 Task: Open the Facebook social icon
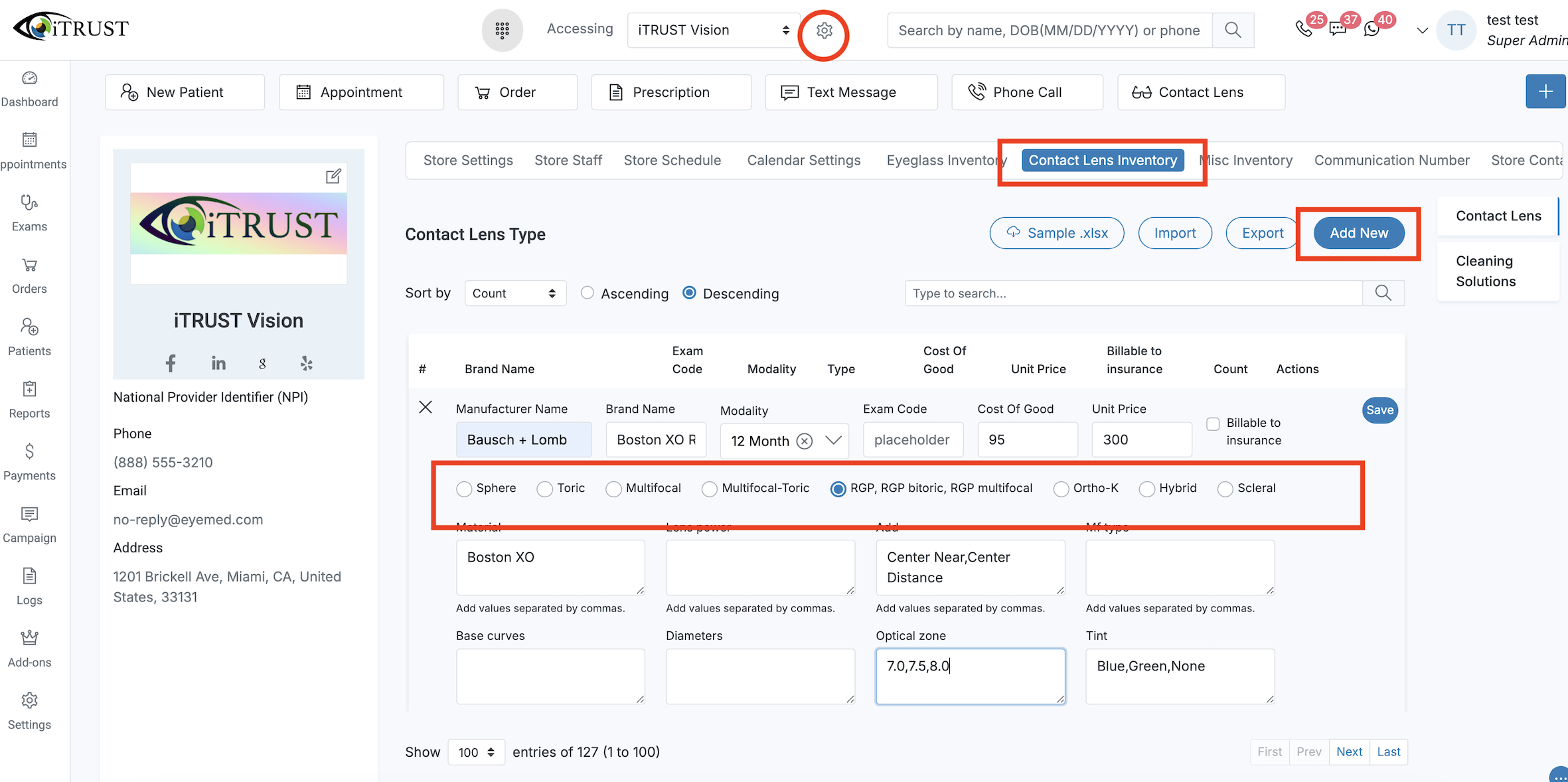tap(171, 363)
